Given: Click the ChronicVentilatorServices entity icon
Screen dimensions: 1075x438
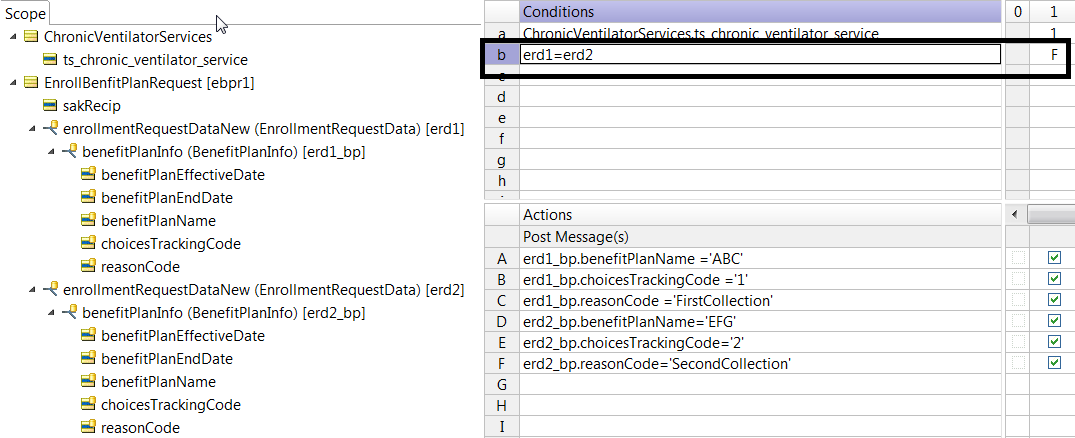Looking at the screenshot, I should [x=31, y=37].
